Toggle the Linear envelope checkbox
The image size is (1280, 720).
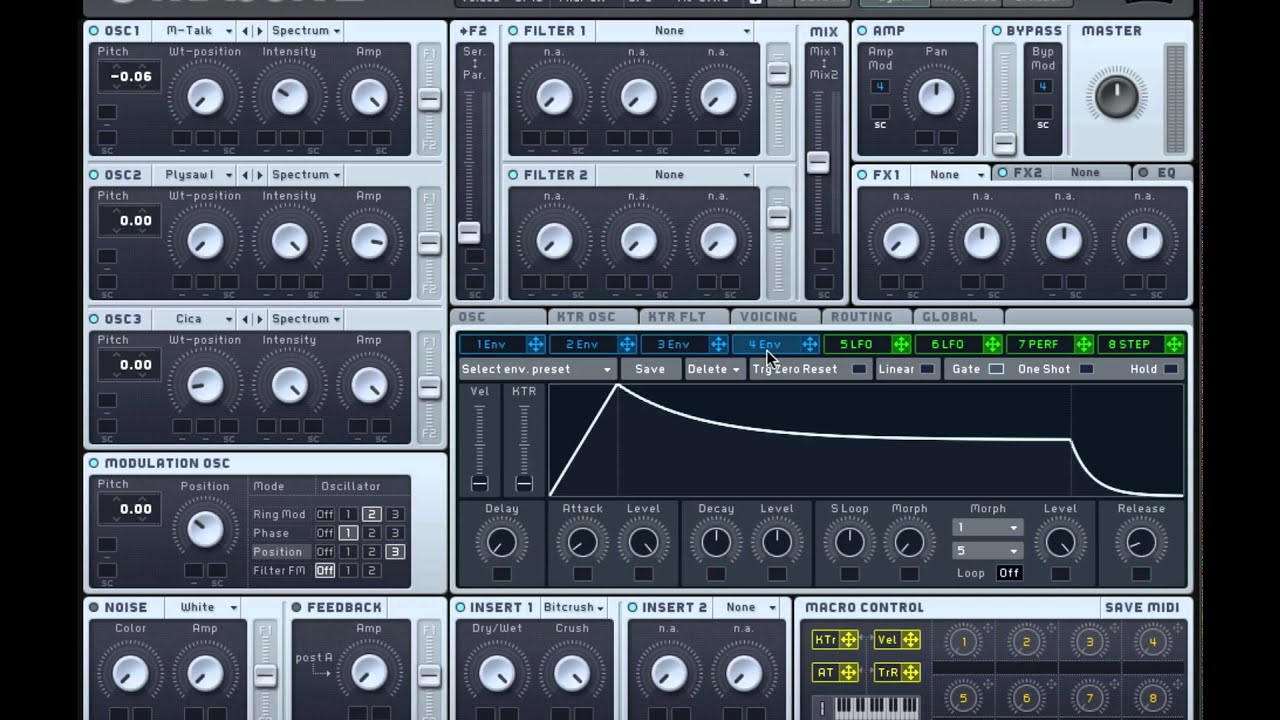coord(928,369)
